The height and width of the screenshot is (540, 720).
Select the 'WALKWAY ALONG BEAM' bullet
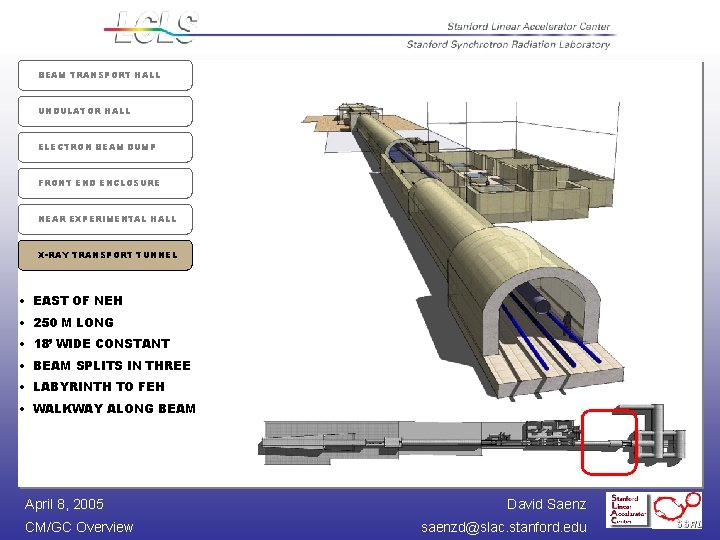point(114,408)
